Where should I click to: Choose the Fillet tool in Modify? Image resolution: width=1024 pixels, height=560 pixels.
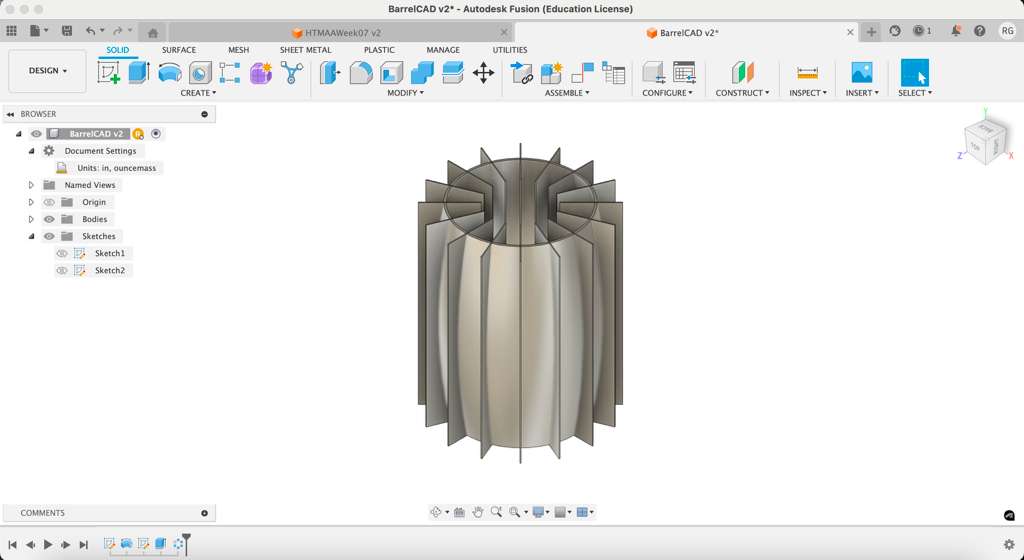(361, 72)
